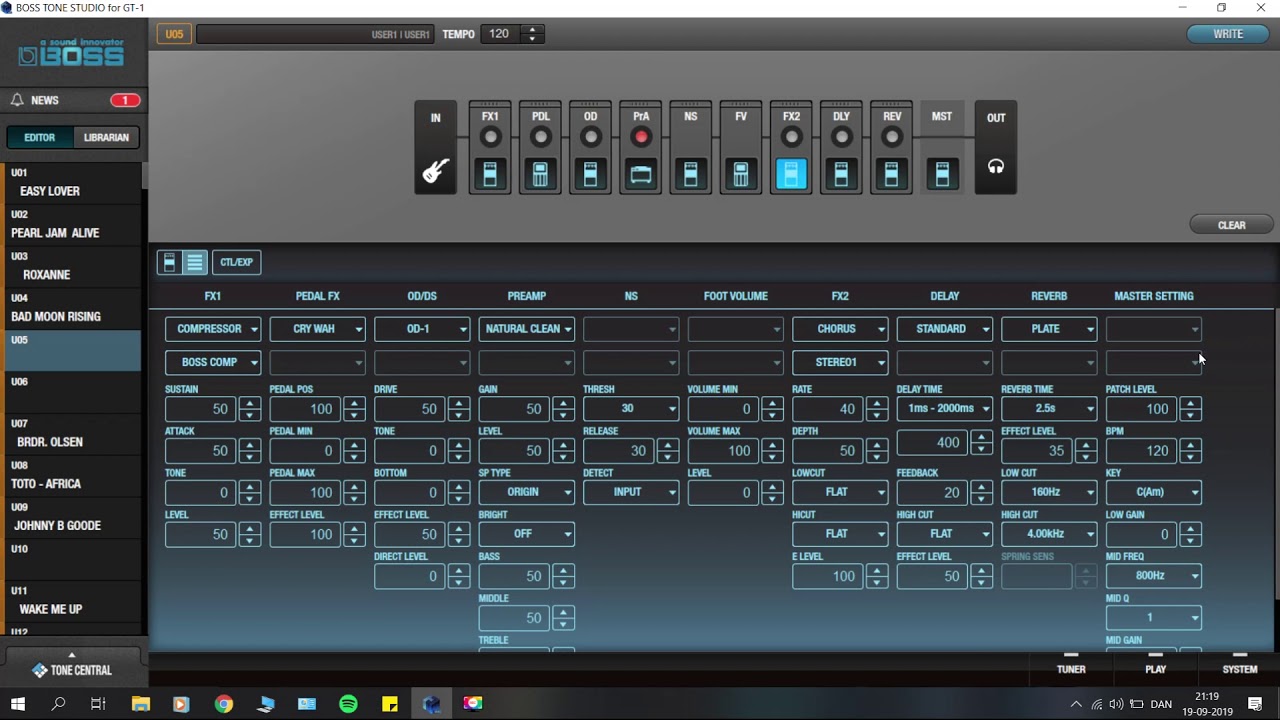Open the FX1 pedal in signal chain
Viewport: 1280px width, 720px height.
coord(490,174)
